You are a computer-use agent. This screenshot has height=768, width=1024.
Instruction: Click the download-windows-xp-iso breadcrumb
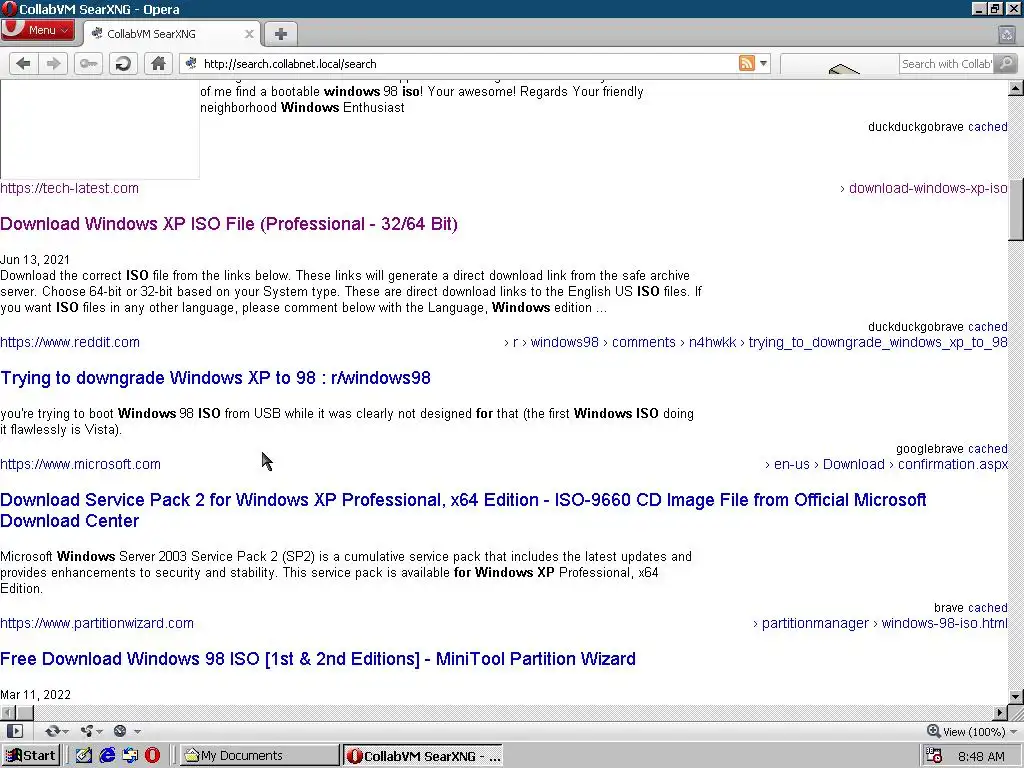[928, 188]
